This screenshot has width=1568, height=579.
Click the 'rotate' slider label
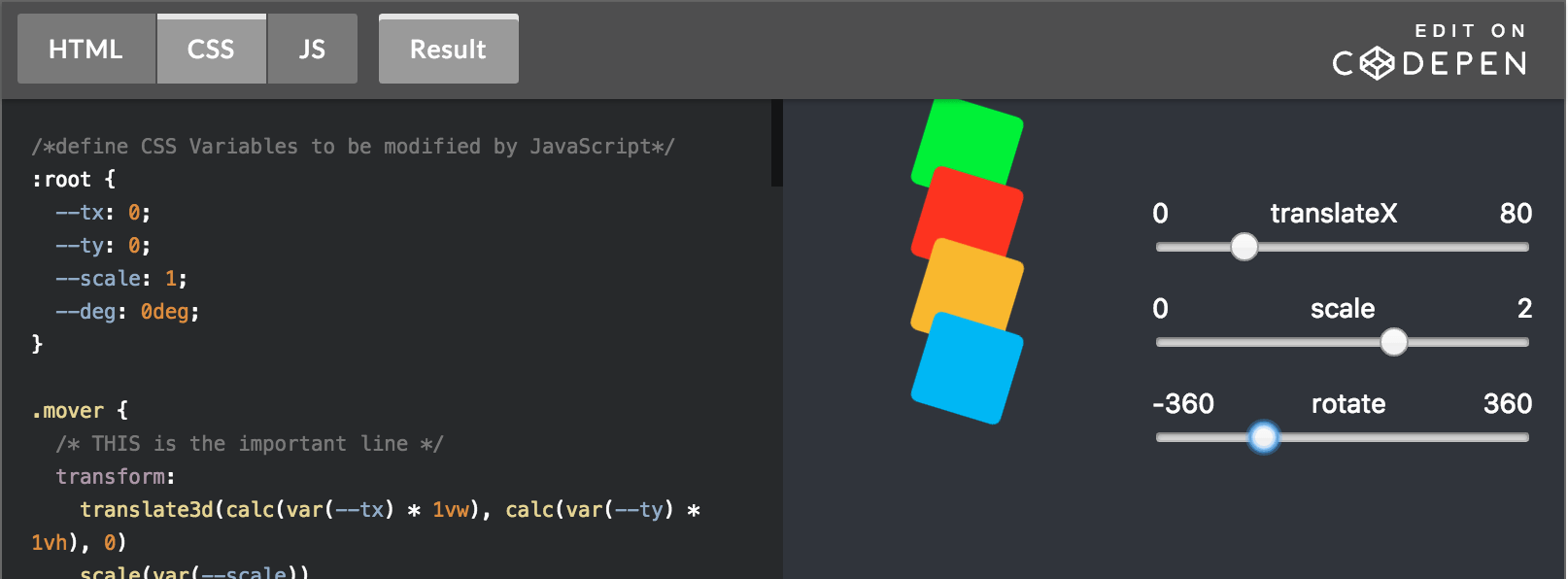(x=1348, y=404)
